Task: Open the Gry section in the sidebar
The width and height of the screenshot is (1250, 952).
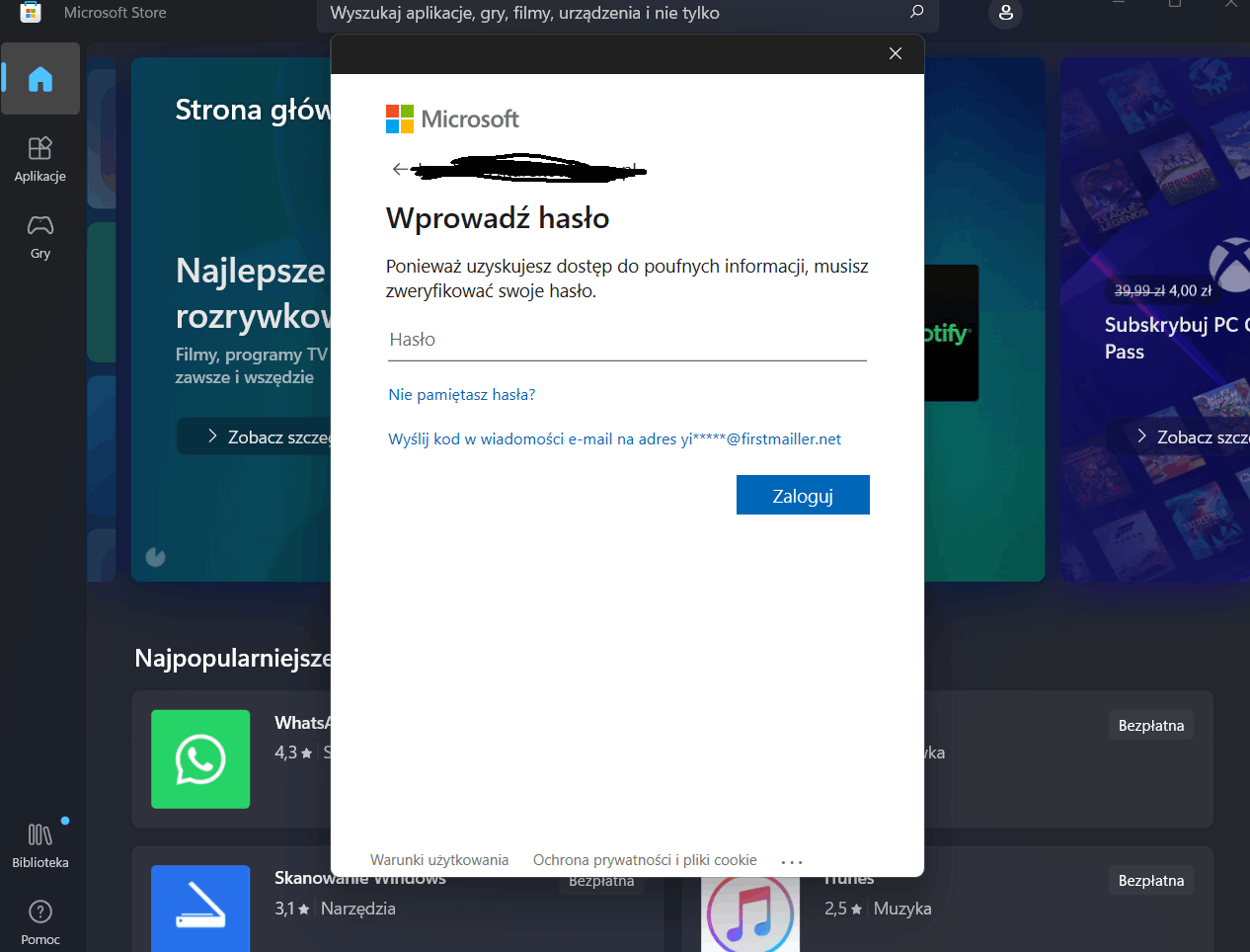Action: point(40,237)
